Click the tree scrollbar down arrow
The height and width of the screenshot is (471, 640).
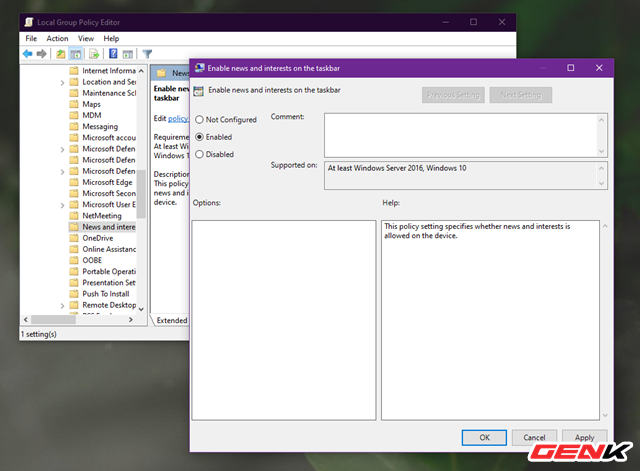pyautogui.click(x=141, y=309)
